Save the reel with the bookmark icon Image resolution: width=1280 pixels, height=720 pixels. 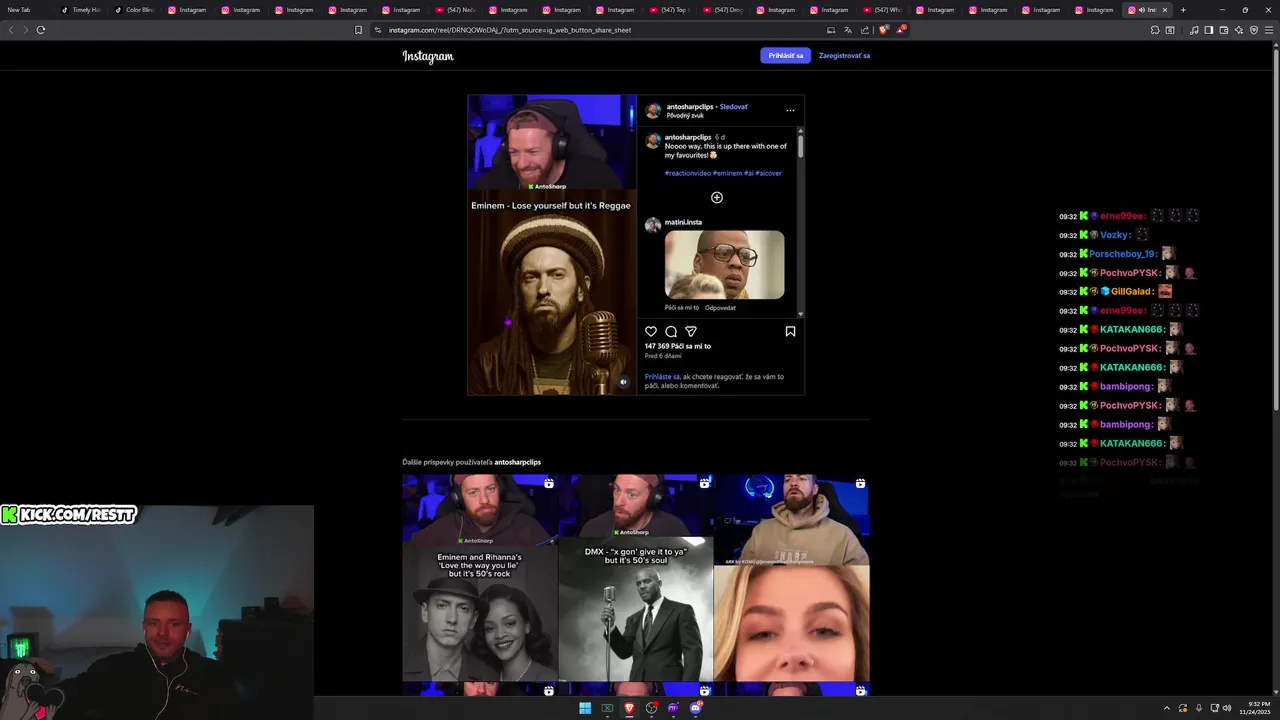(790, 331)
